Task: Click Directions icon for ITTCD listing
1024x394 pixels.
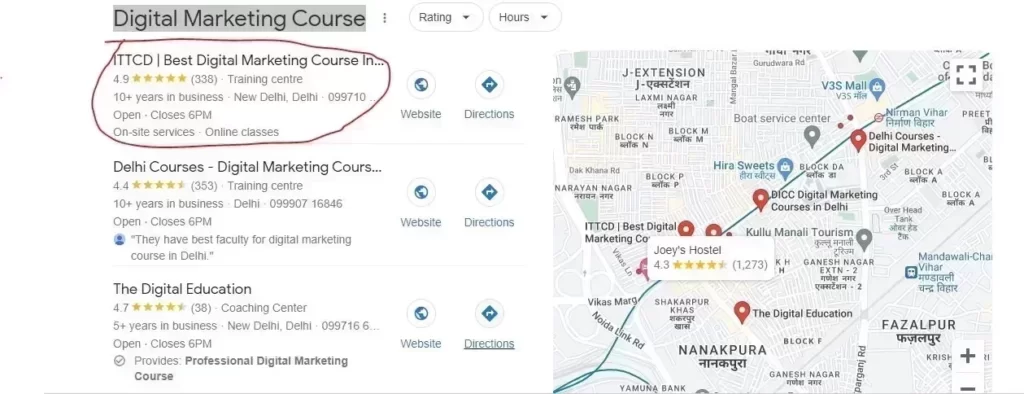Action: point(489,85)
